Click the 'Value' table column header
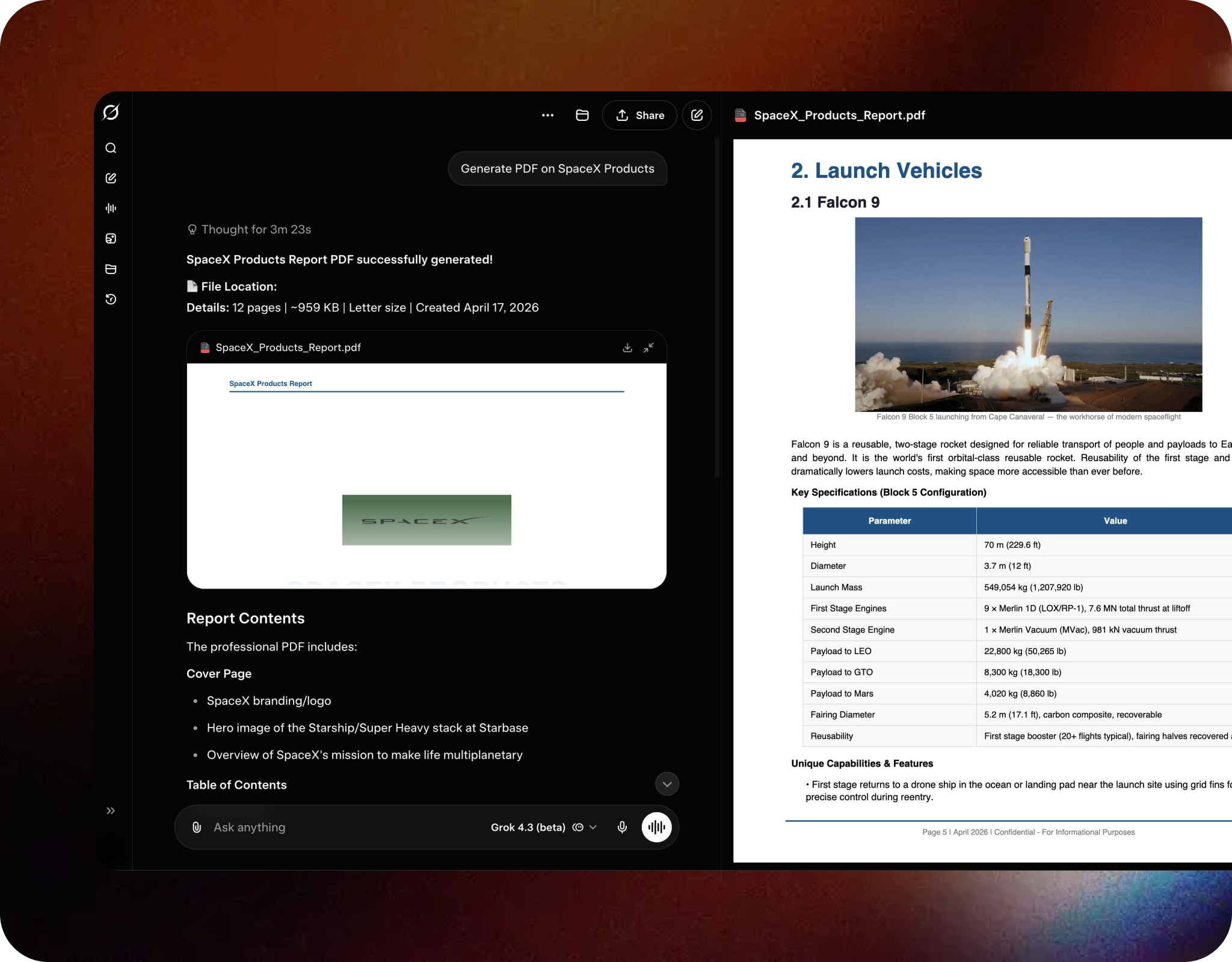This screenshot has width=1232, height=962. point(1115,521)
